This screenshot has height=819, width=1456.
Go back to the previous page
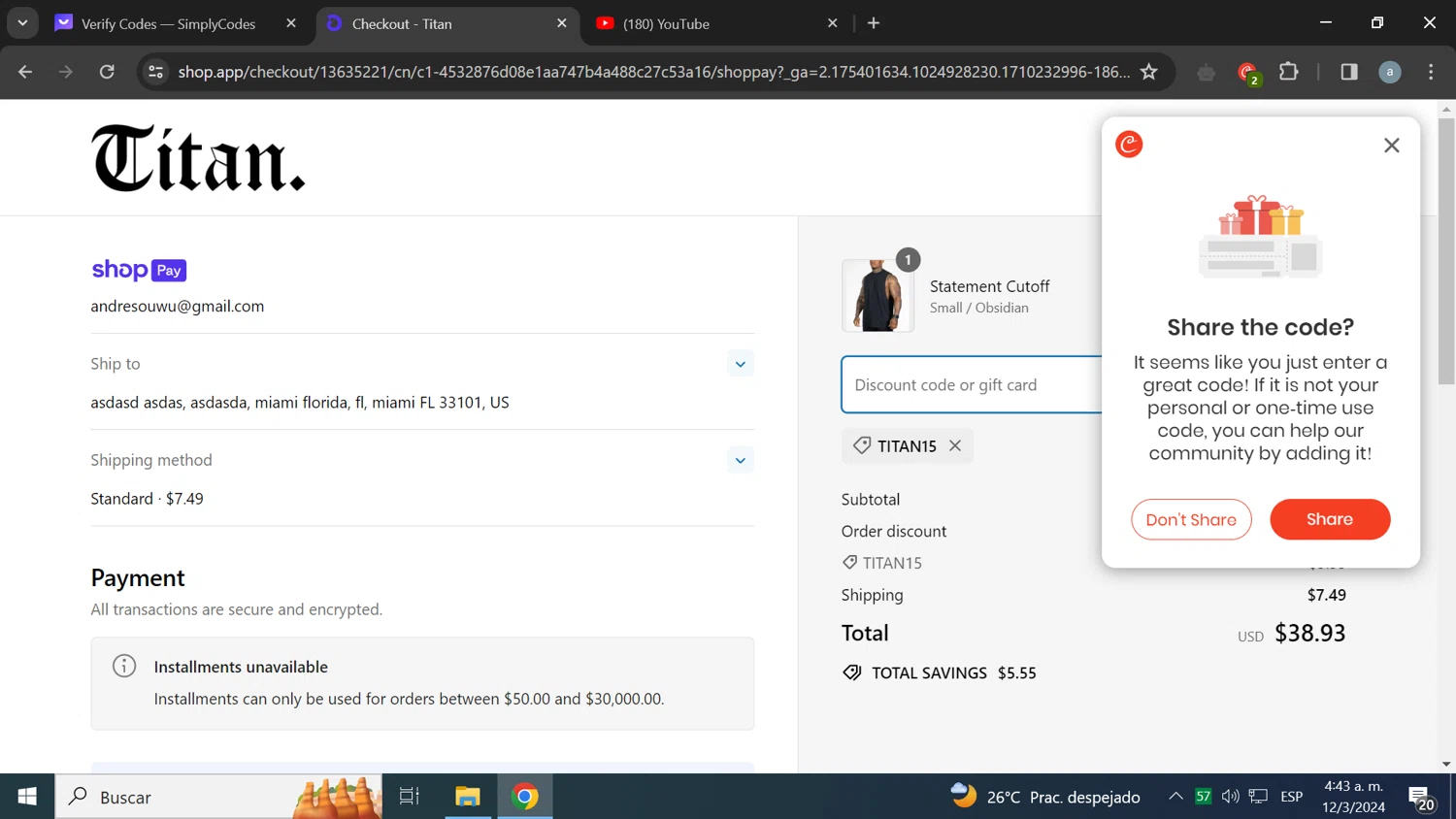[x=25, y=72]
